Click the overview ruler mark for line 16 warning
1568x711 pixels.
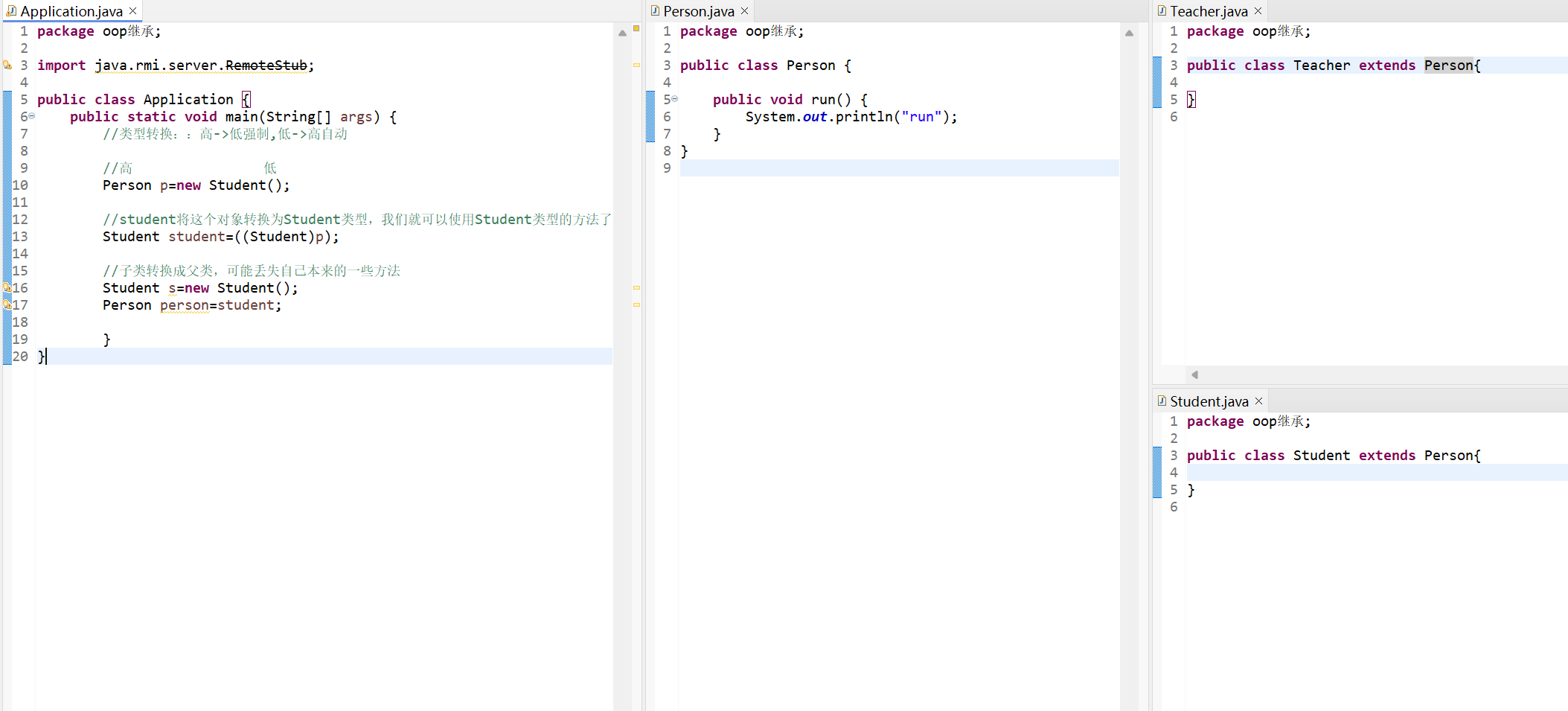click(x=636, y=287)
